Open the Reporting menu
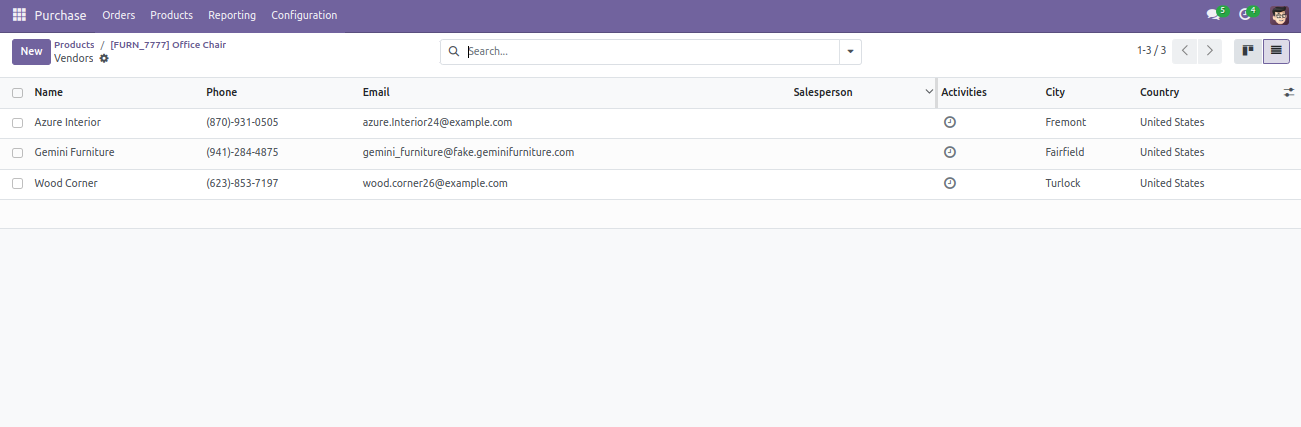1301x427 pixels. [x=232, y=15]
